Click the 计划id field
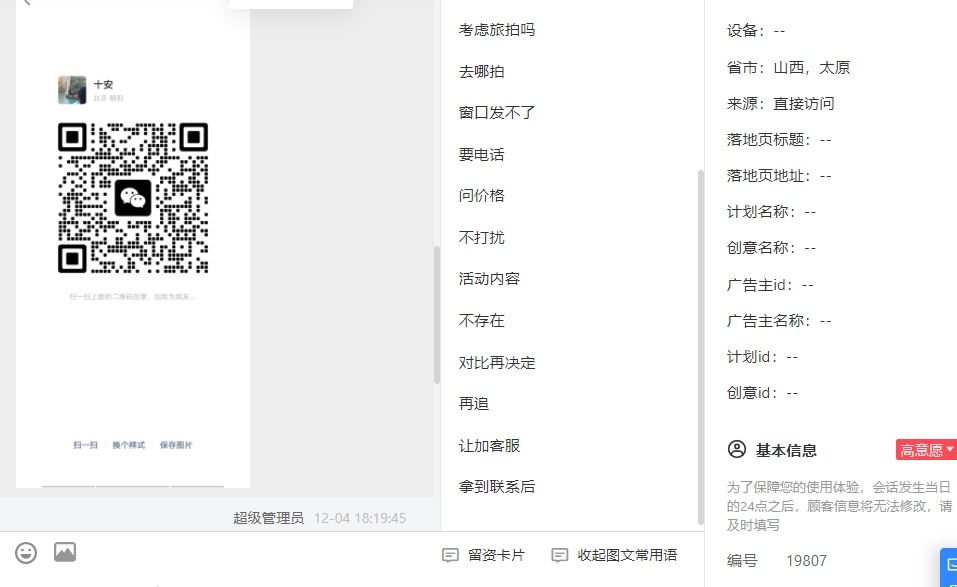The height and width of the screenshot is (587, 957). click(x=762, y=356)
